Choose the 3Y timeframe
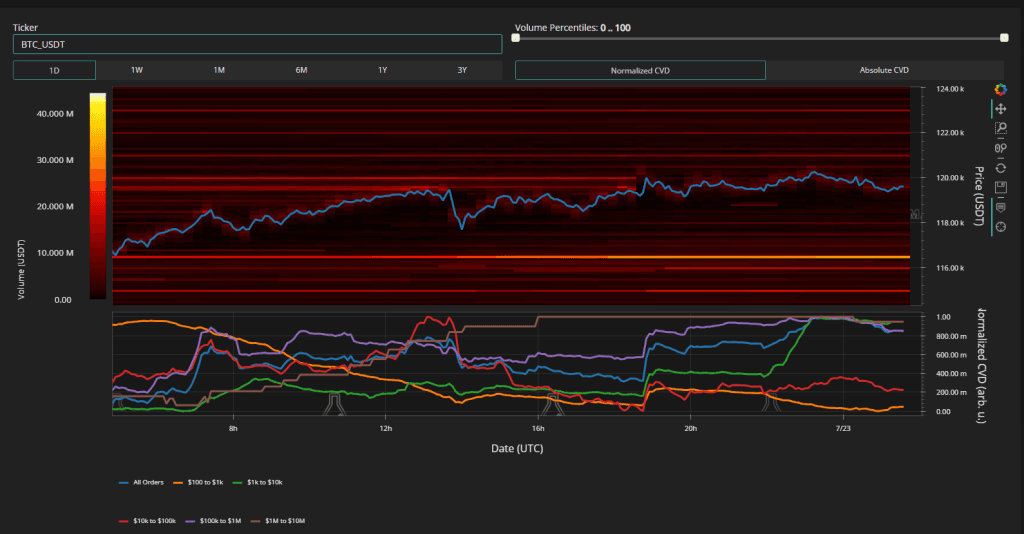Viewport: 1024px width, 534px height. pos(462,70)
